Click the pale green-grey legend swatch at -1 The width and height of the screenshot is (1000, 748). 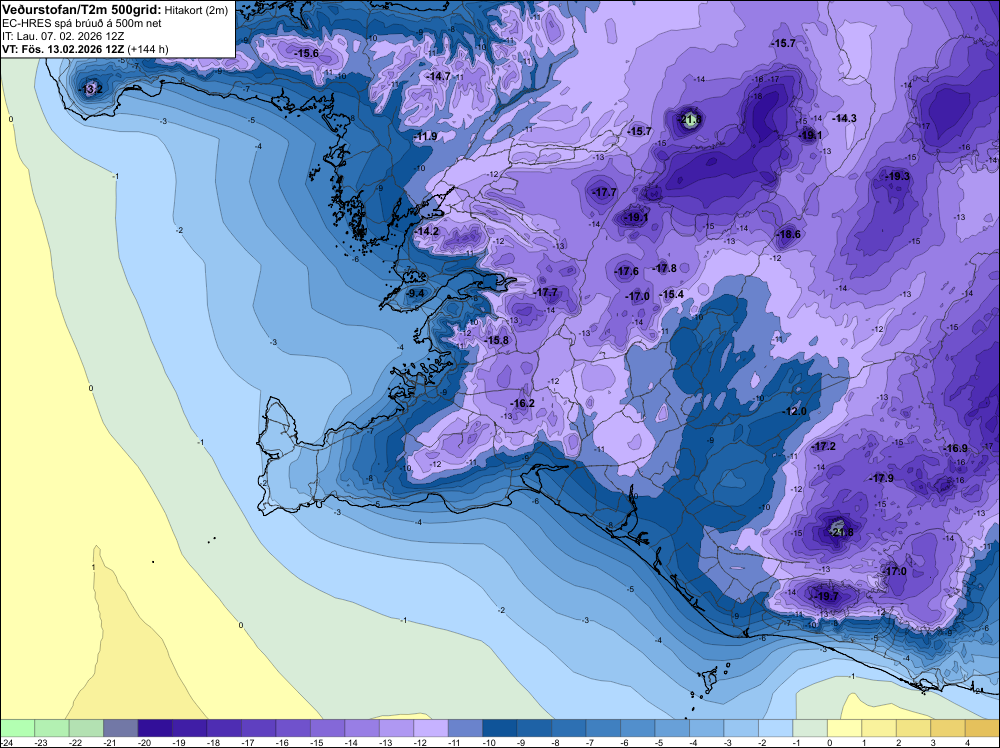pos(809,728)
